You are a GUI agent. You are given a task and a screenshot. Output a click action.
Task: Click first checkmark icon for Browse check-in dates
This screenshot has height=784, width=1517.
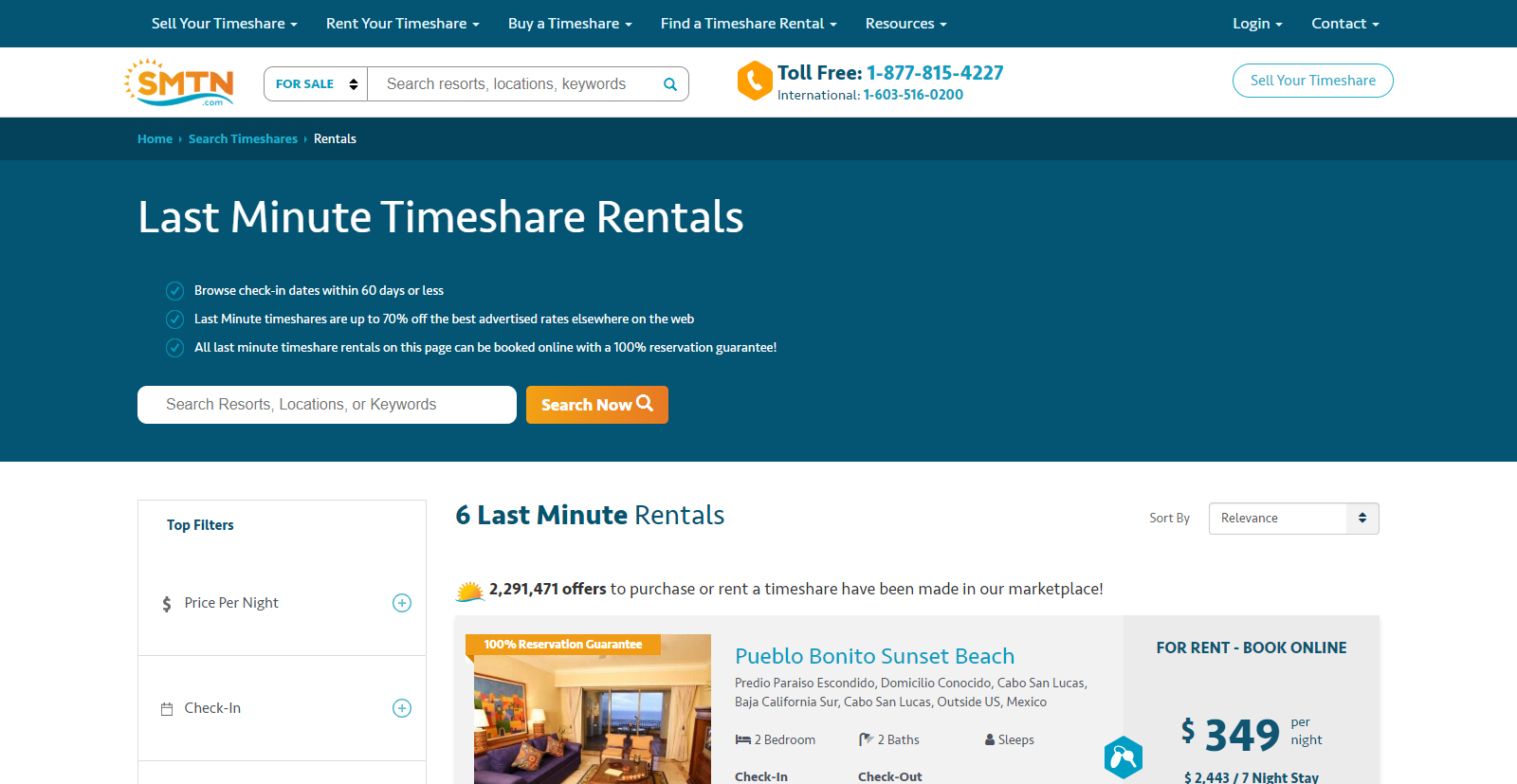click(x=174, y=291)
